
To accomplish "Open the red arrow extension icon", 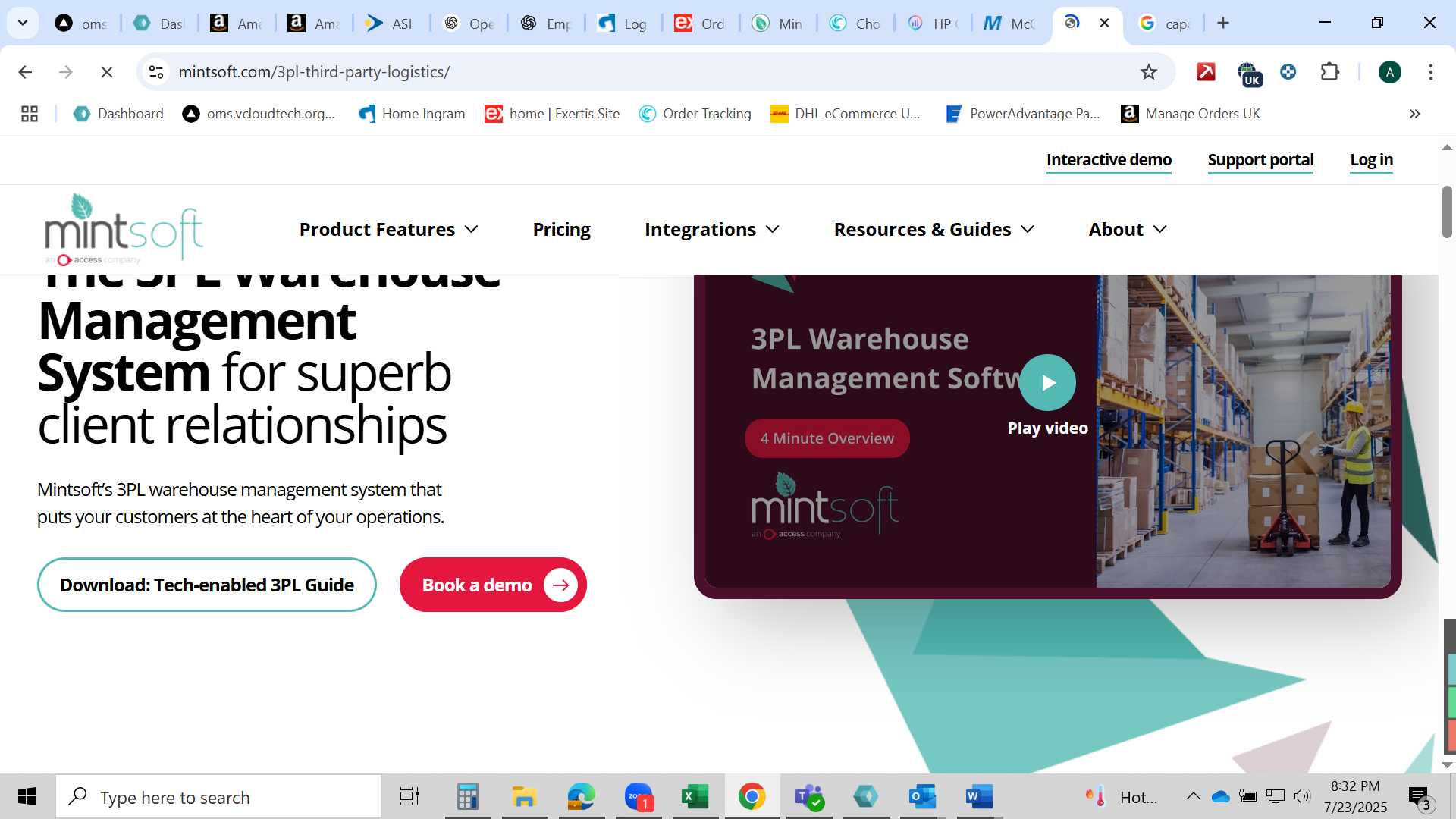I will coord(1206,72).
